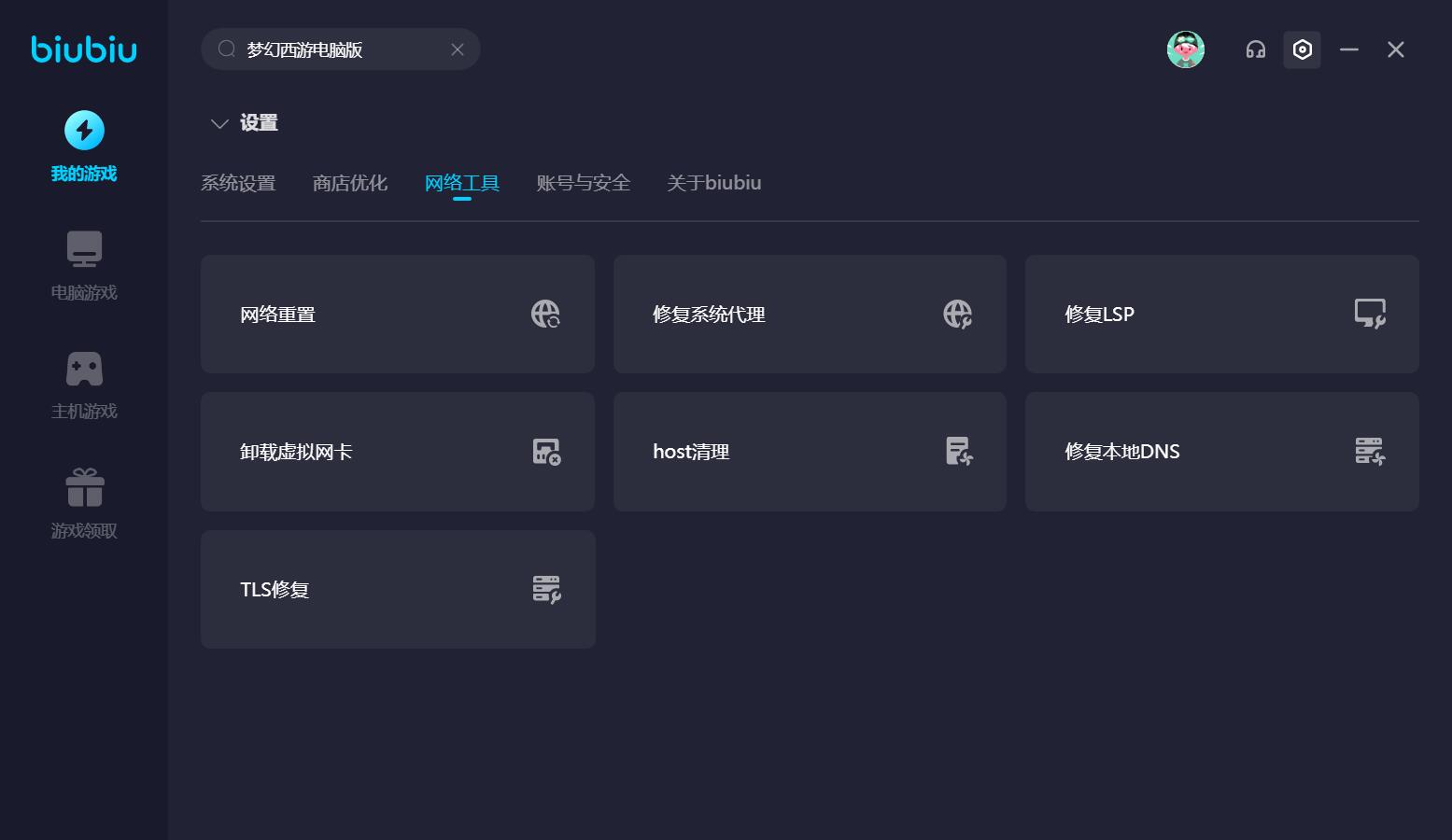Click the user avatar profile picture
1452x840 pixels.
point(1185,49)
